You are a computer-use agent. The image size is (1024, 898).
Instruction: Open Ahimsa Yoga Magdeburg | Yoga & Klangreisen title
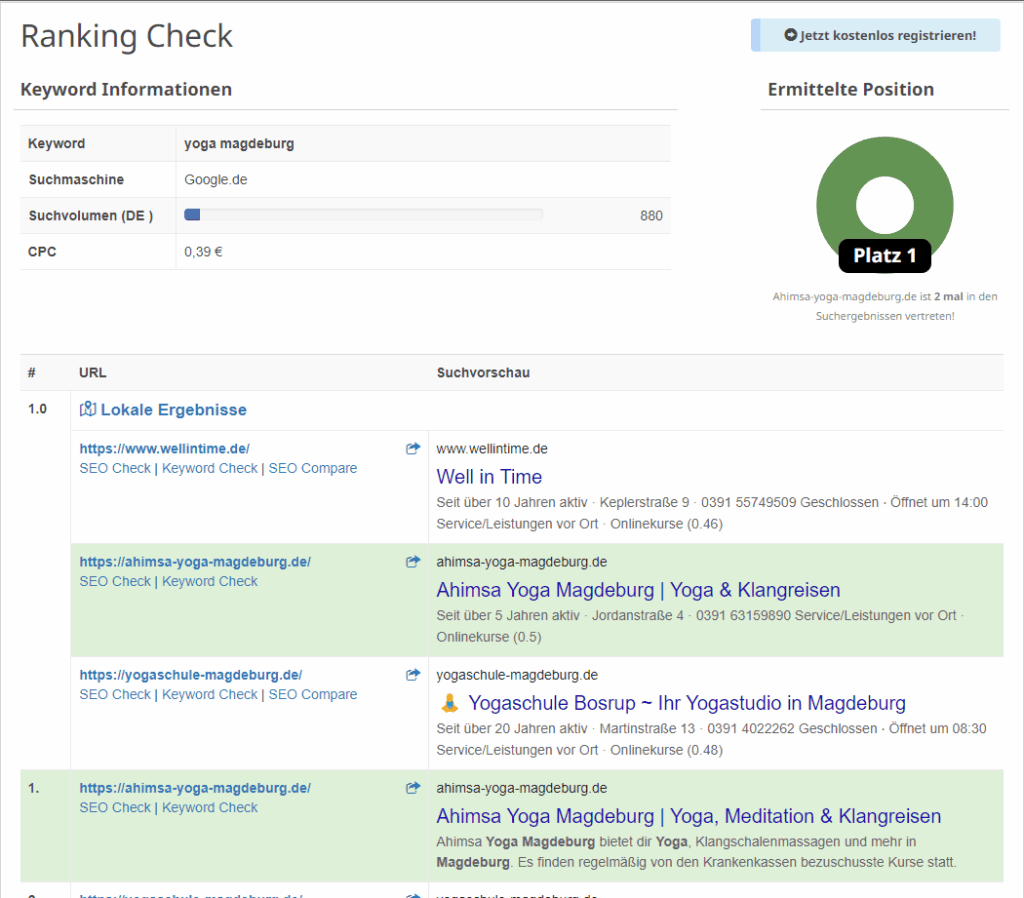pyautogui.click(x=638, y=590)
